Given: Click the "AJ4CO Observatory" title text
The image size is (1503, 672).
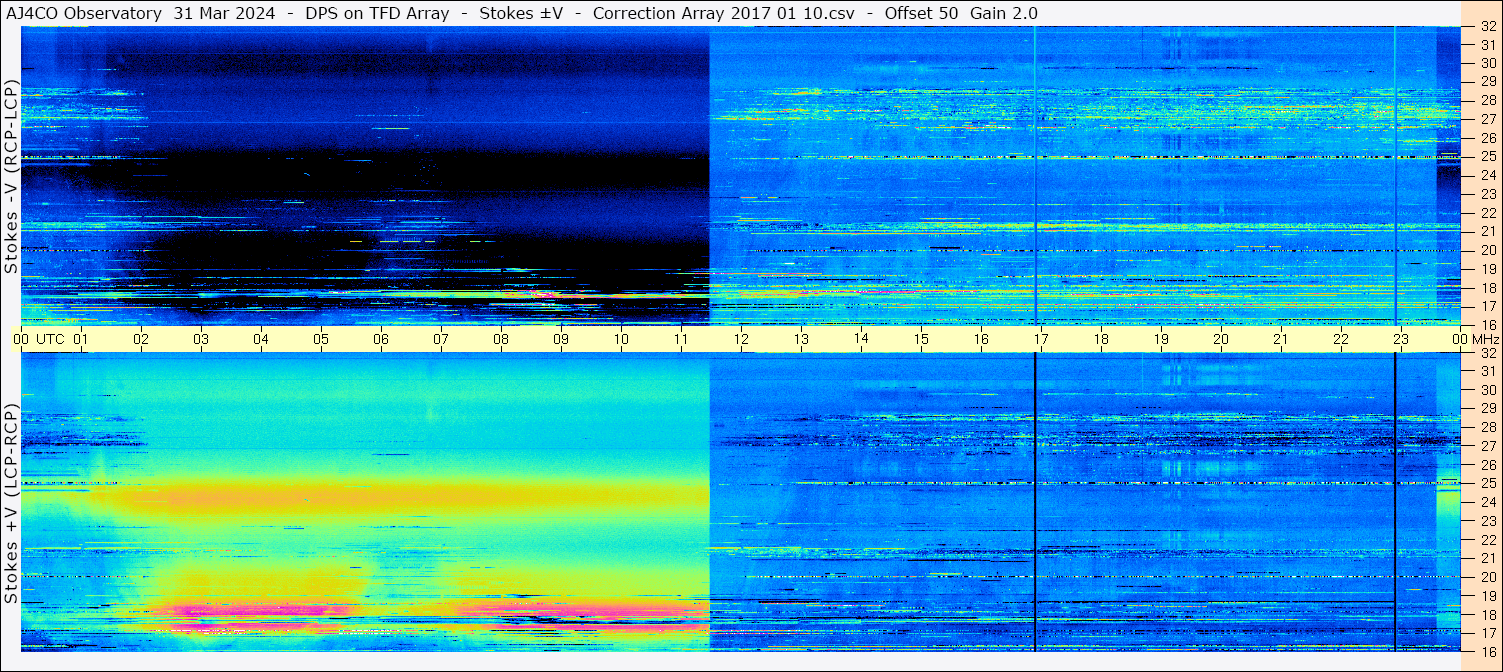Looking at the screenshot, I should (x=84, y=13).
